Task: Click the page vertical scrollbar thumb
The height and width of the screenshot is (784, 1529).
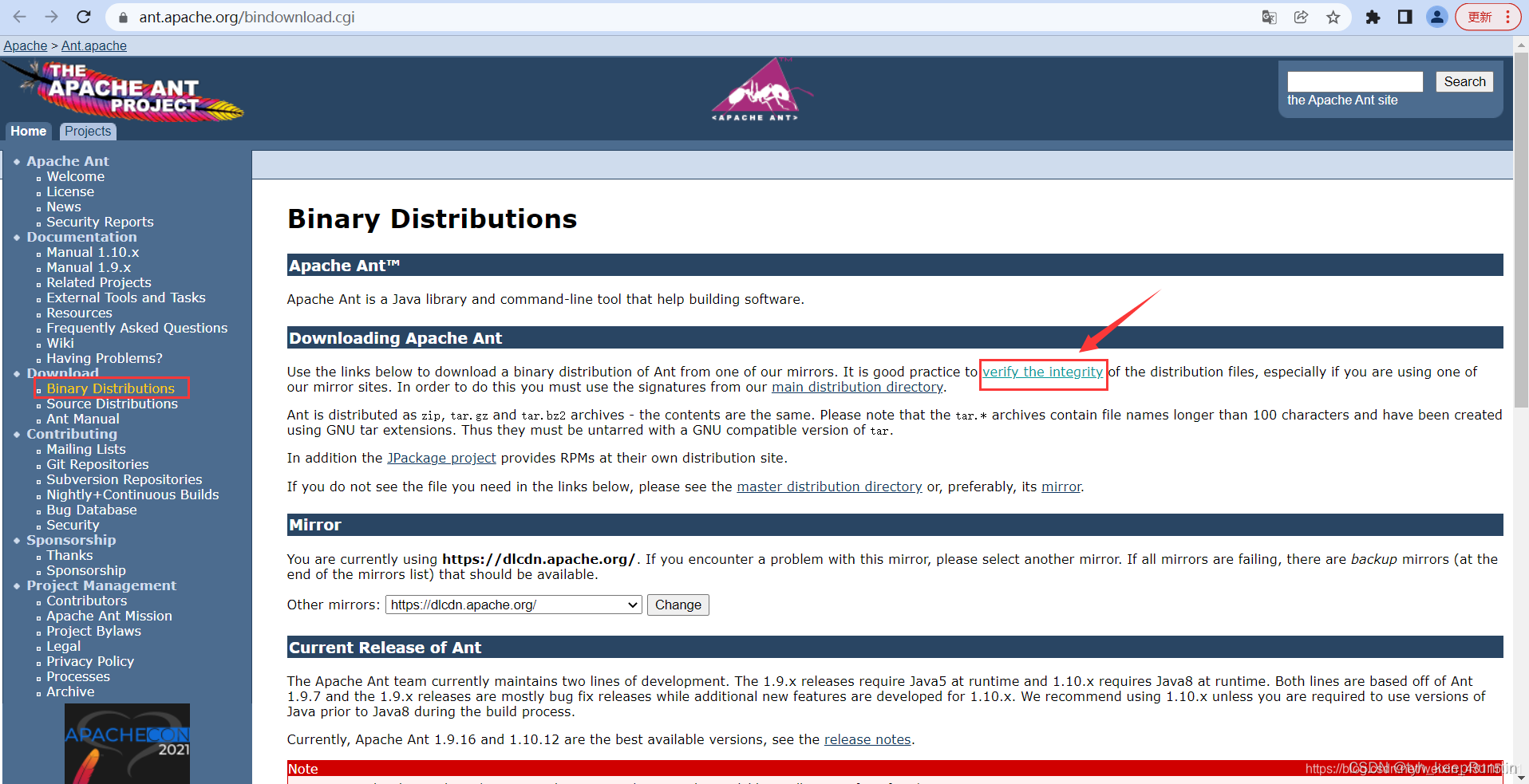Action: tap(1521, 229)
